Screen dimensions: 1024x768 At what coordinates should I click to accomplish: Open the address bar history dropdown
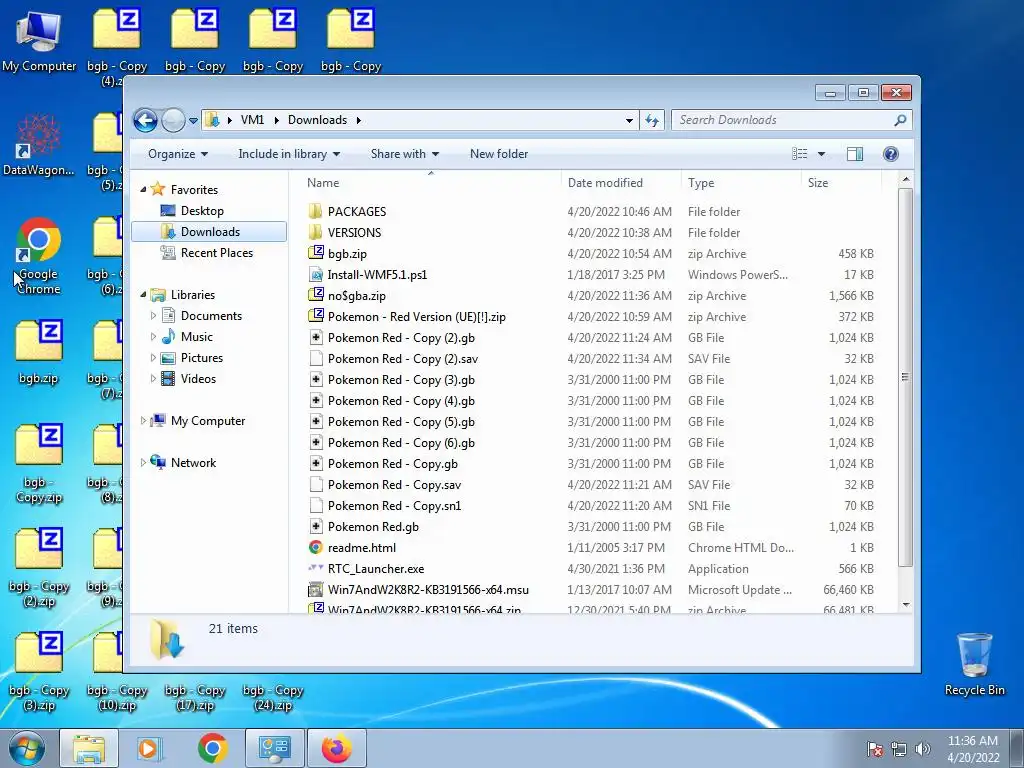click(x=629, y=120)
